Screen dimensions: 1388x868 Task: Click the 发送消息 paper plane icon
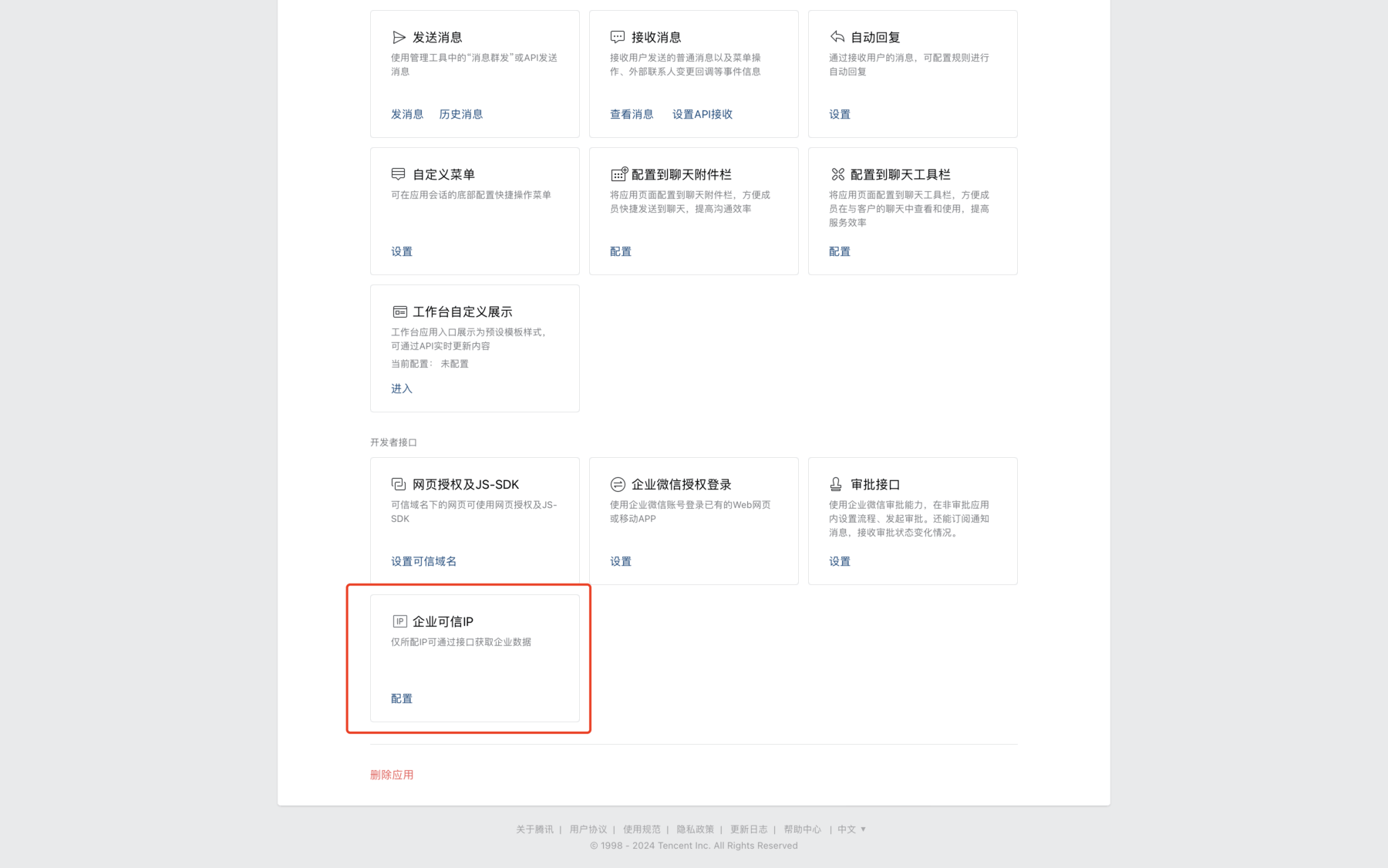point(399,37)
